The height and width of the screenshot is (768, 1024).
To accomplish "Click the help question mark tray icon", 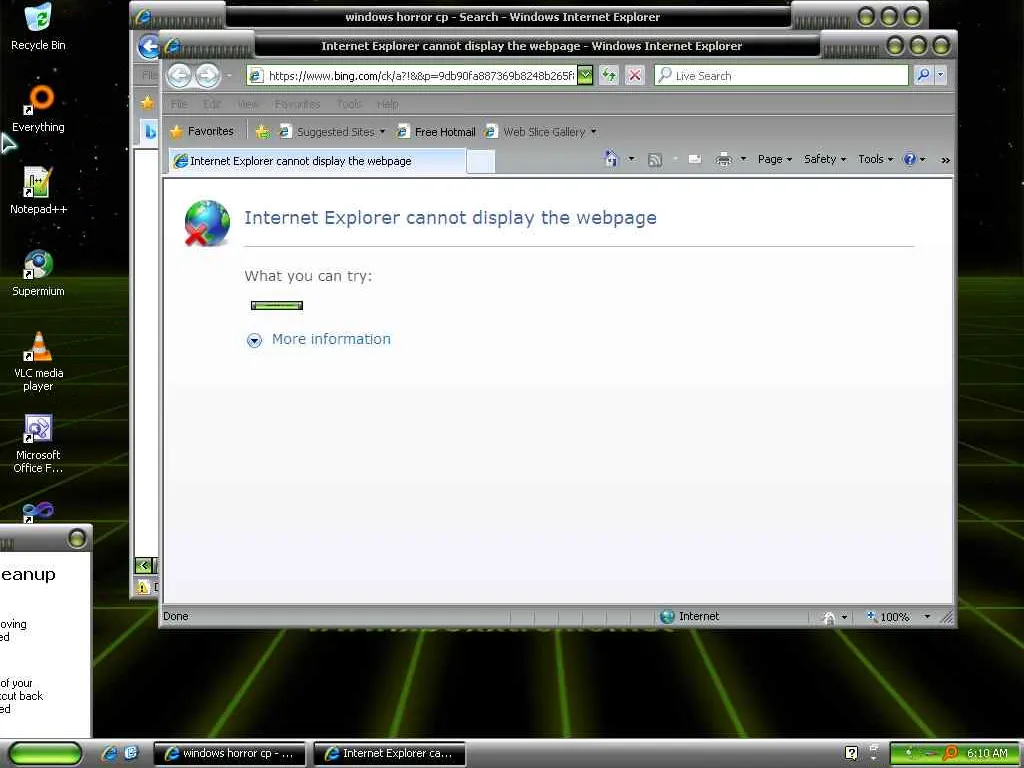I will pyautogui.click(x=851, y=754).
